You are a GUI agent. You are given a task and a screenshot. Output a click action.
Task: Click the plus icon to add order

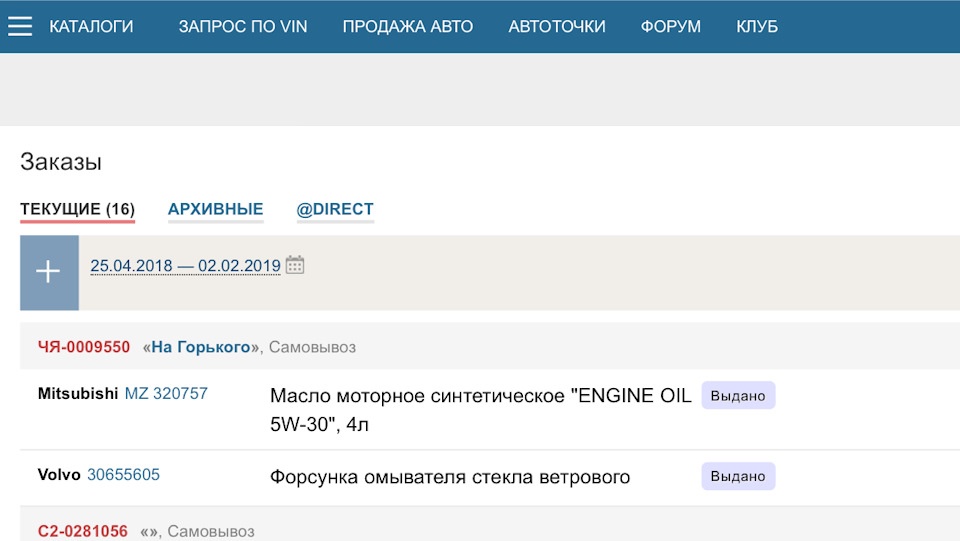click(49, 273)
